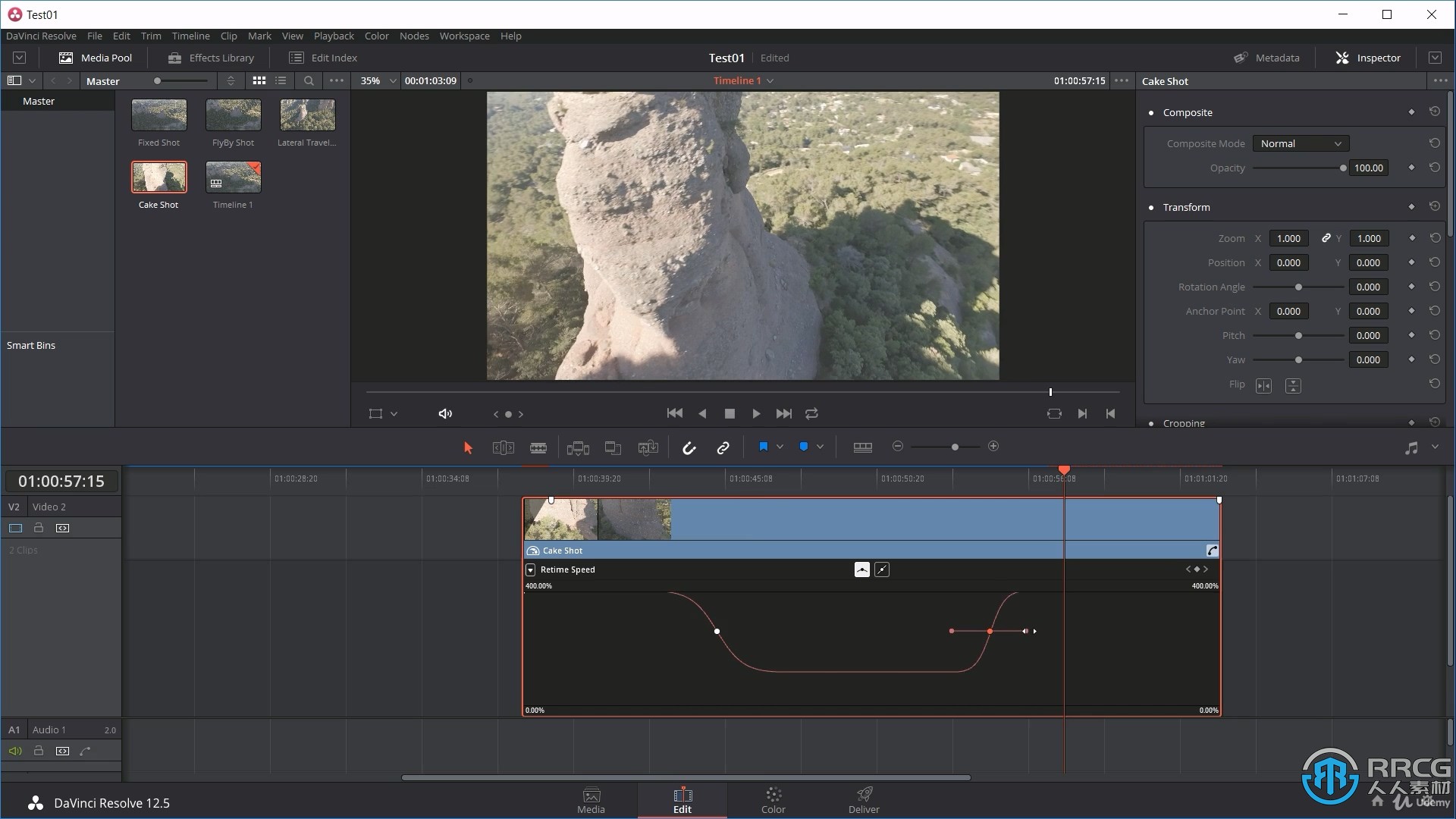The width and height of the screenshot is (1456, 819).
Task: Select the arrow Selection Mode tool
Action: tap(468, 447)
